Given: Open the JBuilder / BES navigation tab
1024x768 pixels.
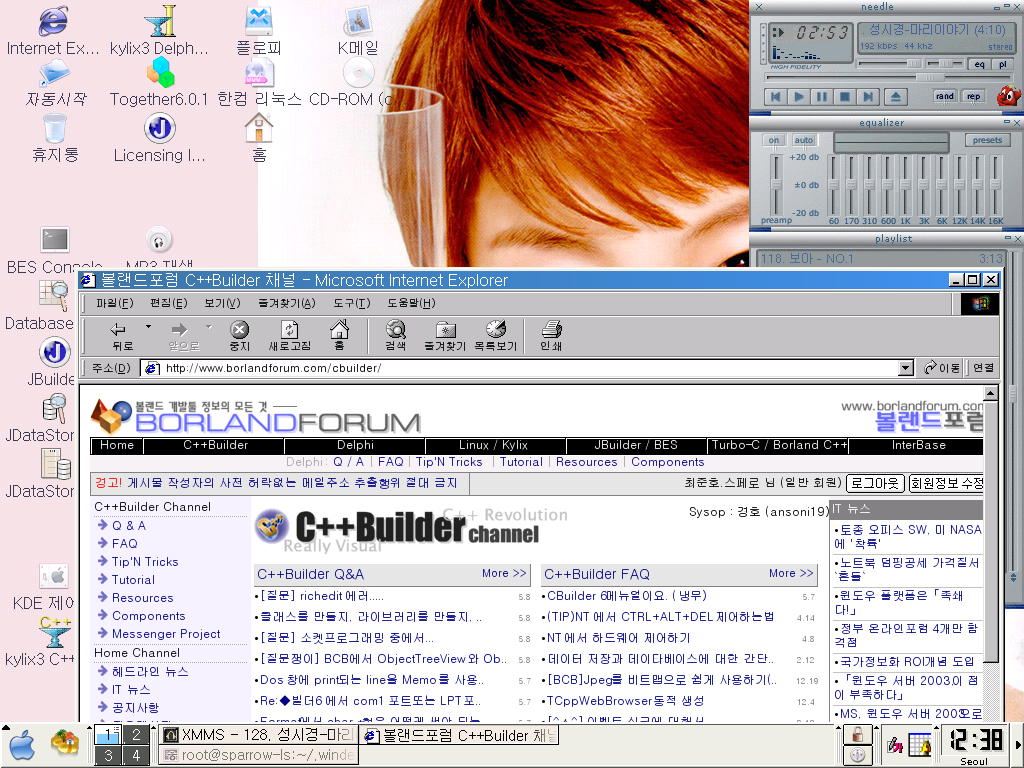Looking at the screenshot, I should 635,445.
